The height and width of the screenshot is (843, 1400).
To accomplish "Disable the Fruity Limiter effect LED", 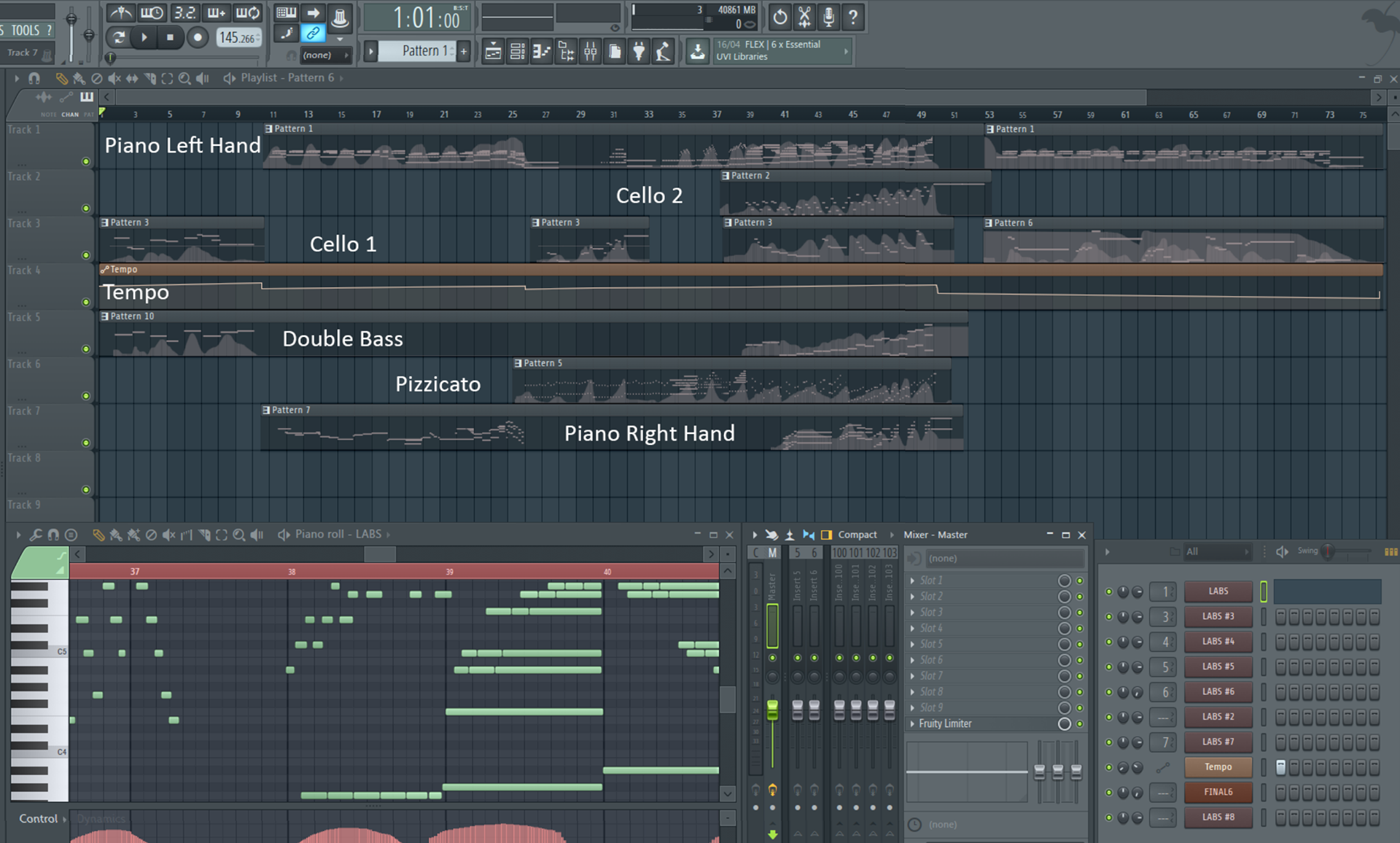I will point(1080,724).
